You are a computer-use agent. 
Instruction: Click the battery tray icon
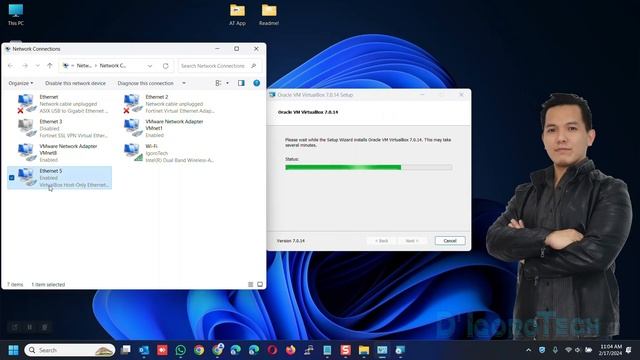click(x=588, y=350)
